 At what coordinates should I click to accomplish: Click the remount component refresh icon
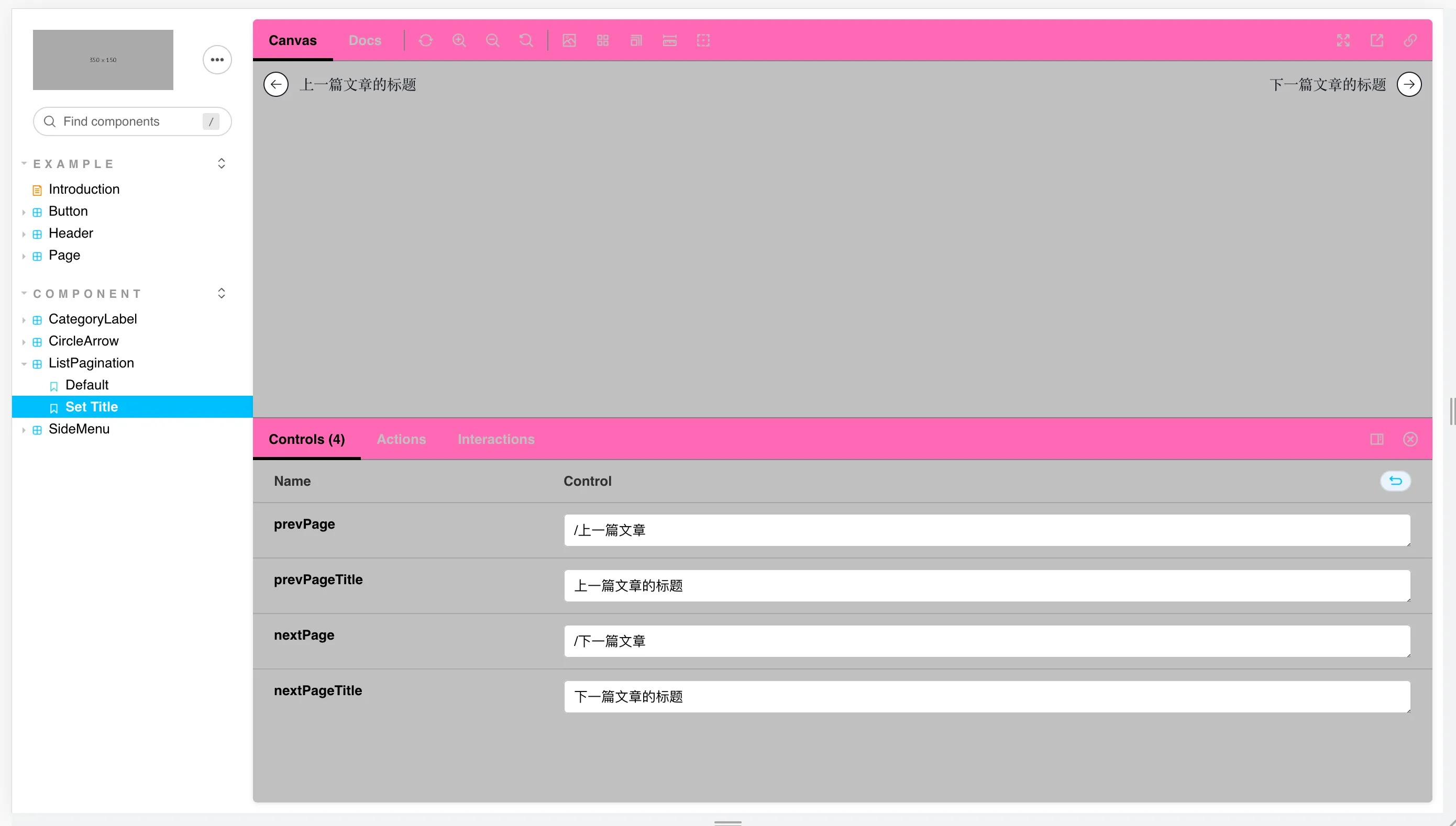[426, 40]
